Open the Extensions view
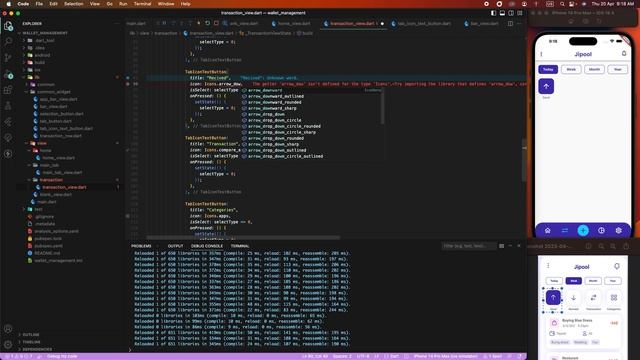 tap(8, 90)
